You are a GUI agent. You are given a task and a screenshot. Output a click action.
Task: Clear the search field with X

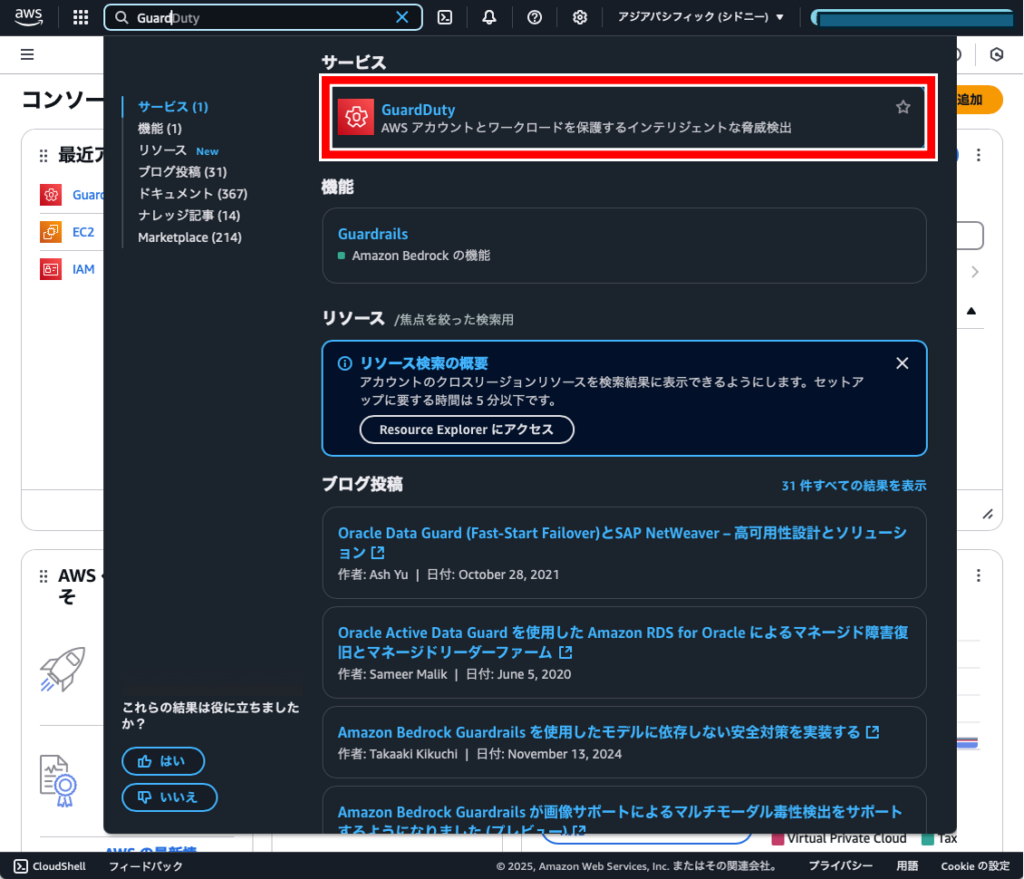pos(402,17)
